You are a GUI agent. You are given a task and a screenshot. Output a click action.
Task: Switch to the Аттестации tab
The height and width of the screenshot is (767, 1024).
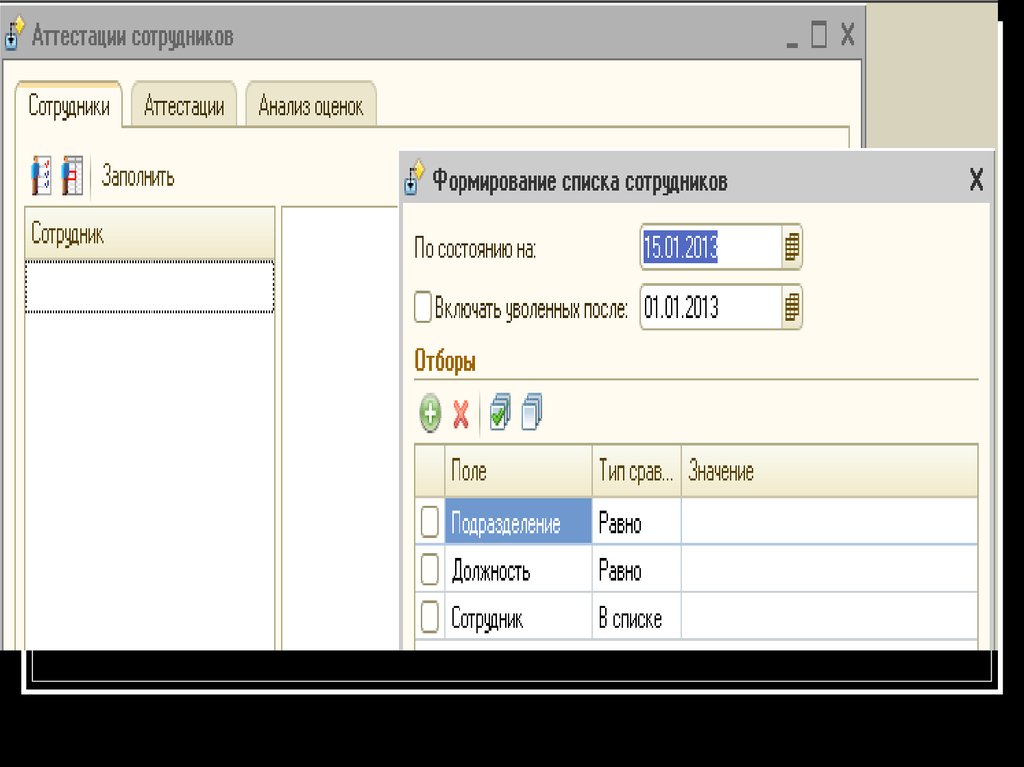(184, 106)
